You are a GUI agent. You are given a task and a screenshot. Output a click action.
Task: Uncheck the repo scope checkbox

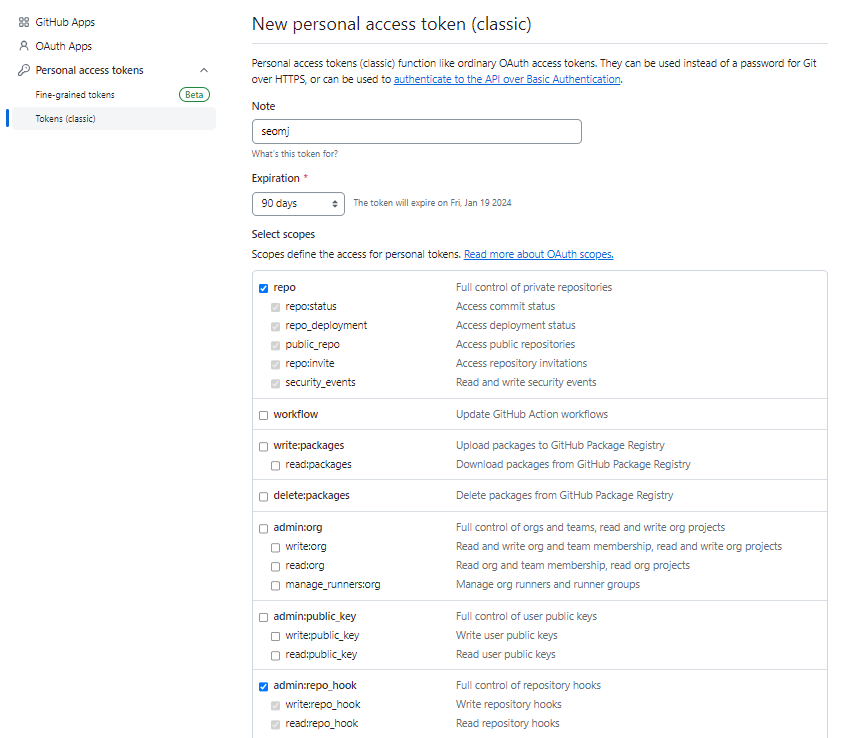263,288
